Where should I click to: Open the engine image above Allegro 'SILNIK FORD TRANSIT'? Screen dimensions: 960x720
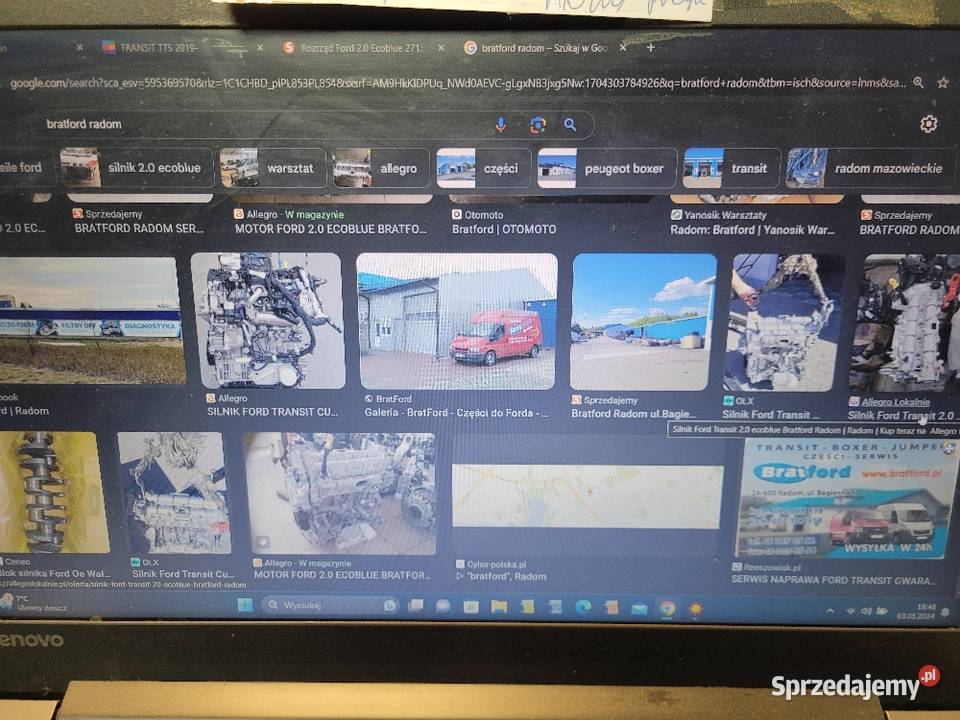coord(268,320)
